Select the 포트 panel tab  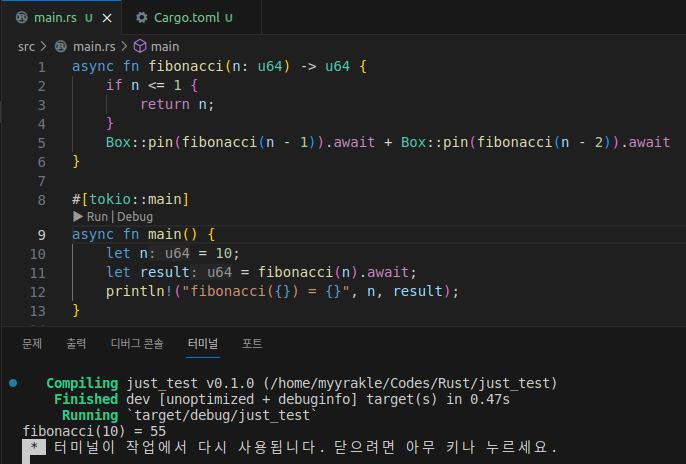click(252, 343)
